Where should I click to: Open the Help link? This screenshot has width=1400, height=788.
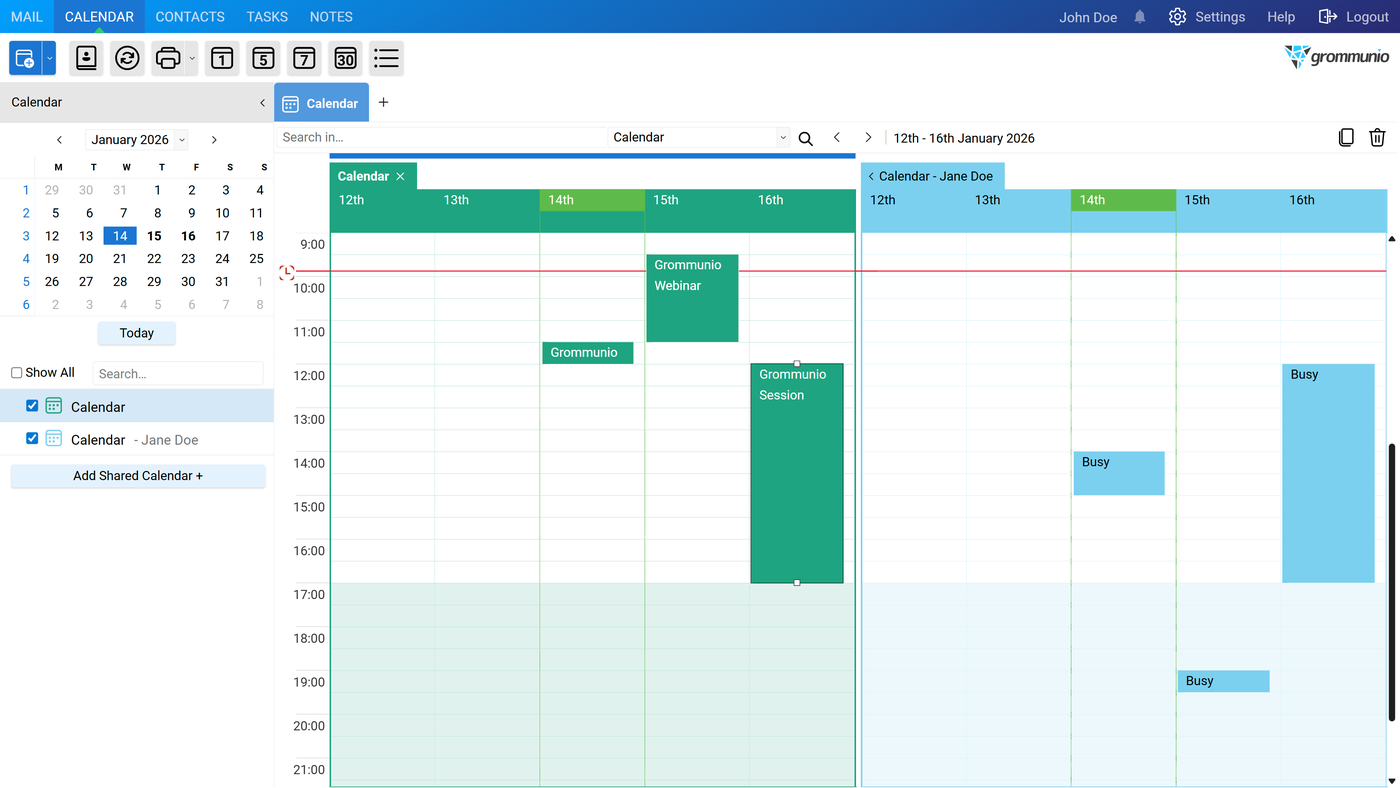1281,17
